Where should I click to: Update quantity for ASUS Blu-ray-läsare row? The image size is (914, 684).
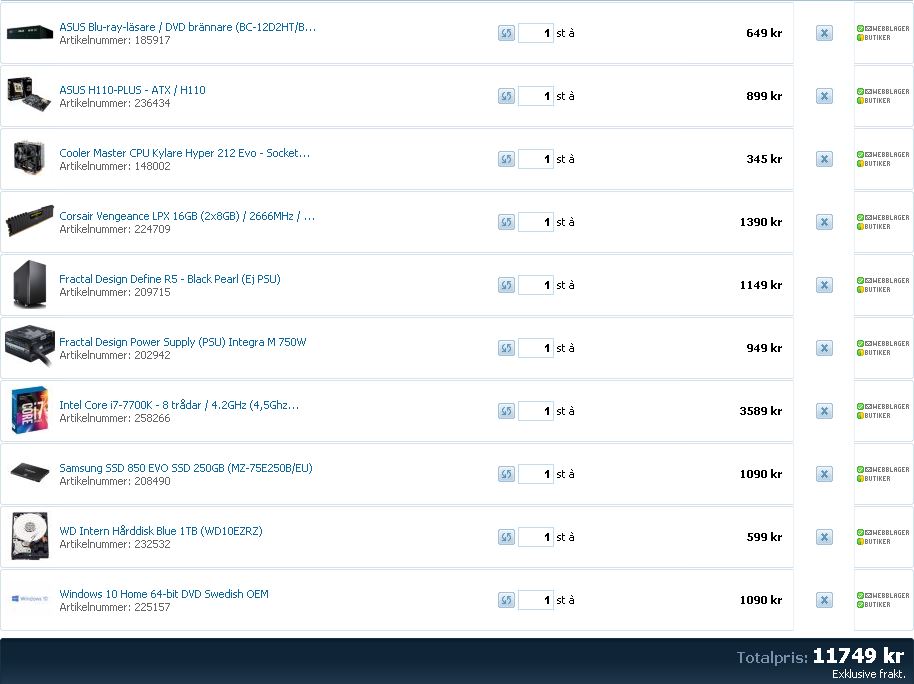pyautogui.click(x=506, y=33)
